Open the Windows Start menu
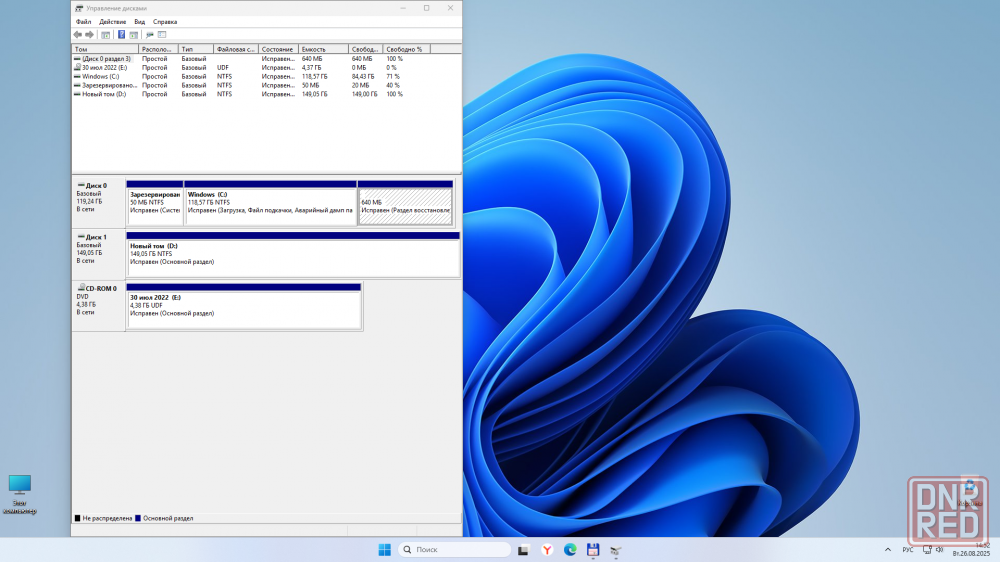The height and width of the screenshot is (562, 1000). point(385,550)
